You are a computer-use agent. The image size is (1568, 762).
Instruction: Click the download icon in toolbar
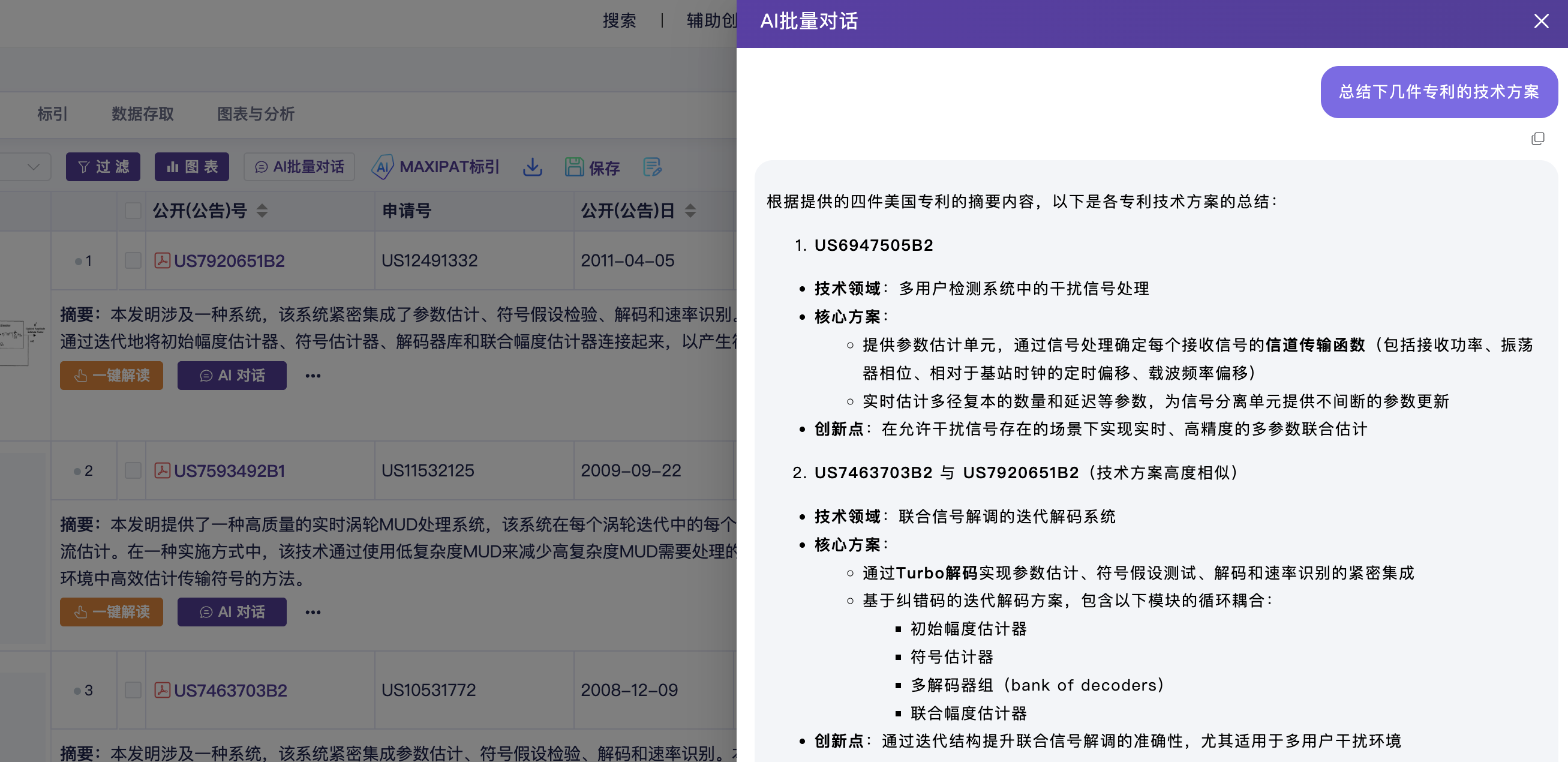pos(532,167)
